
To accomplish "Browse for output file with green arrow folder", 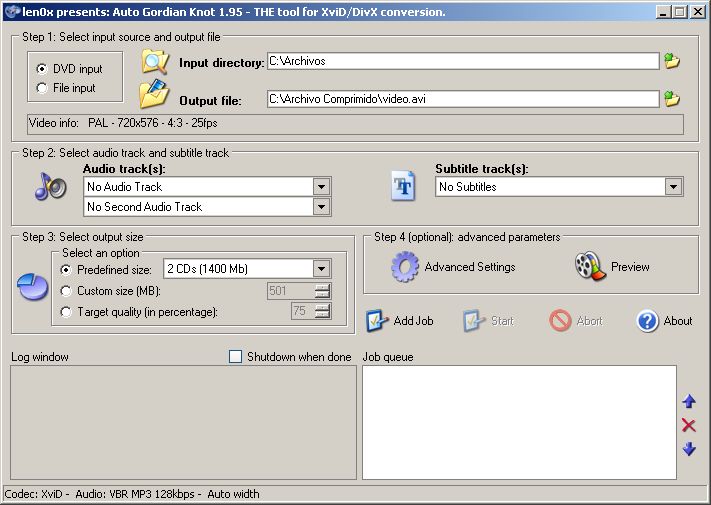I will point(672,98).
